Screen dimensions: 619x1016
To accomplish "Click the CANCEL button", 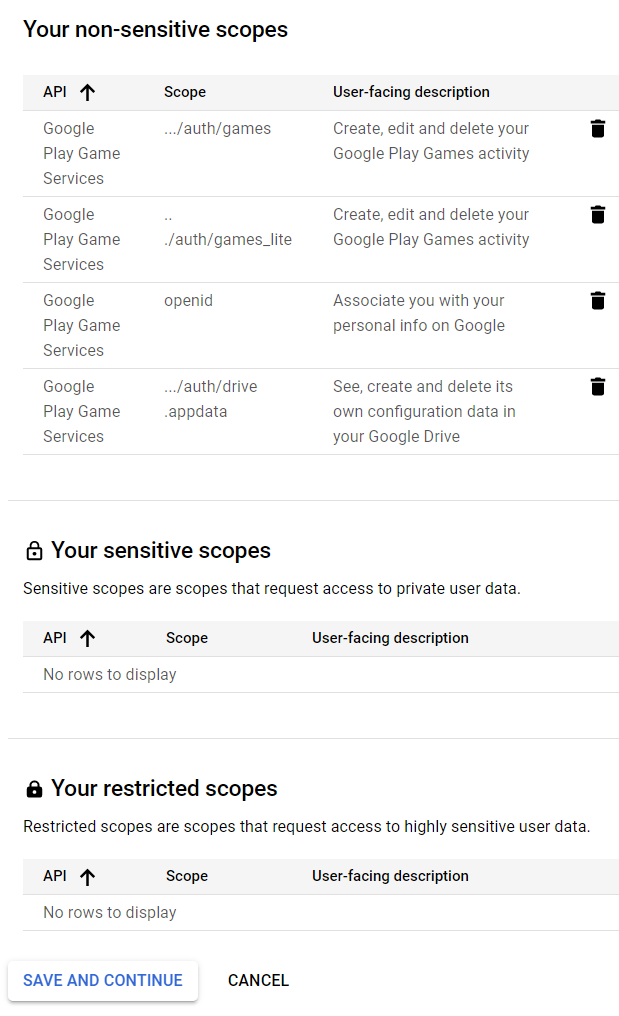I will click(x=258, y=980).
